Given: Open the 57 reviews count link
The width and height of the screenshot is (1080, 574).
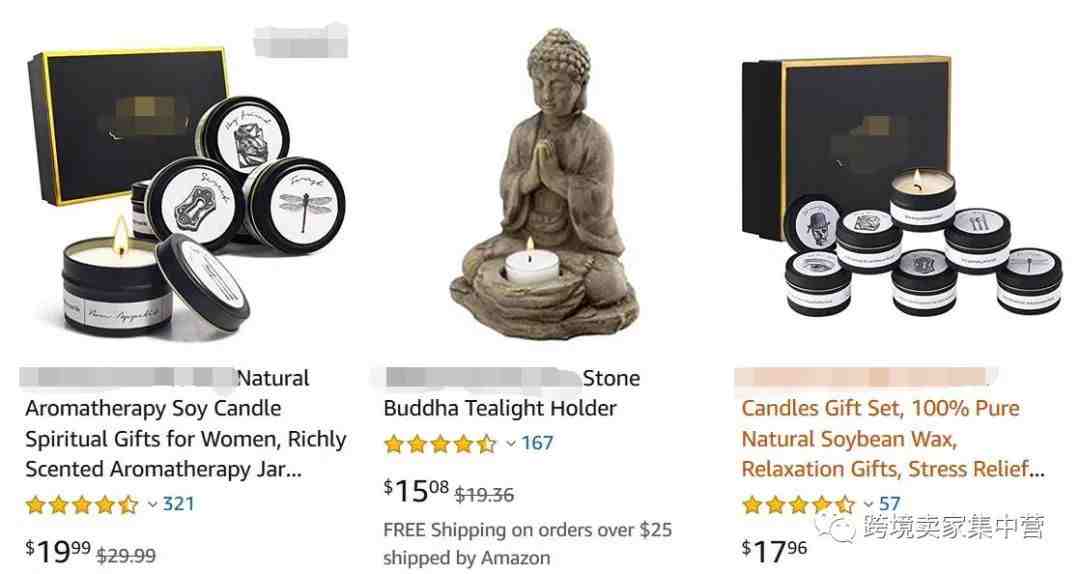Looking at the screenshot, I should point(889,504).
